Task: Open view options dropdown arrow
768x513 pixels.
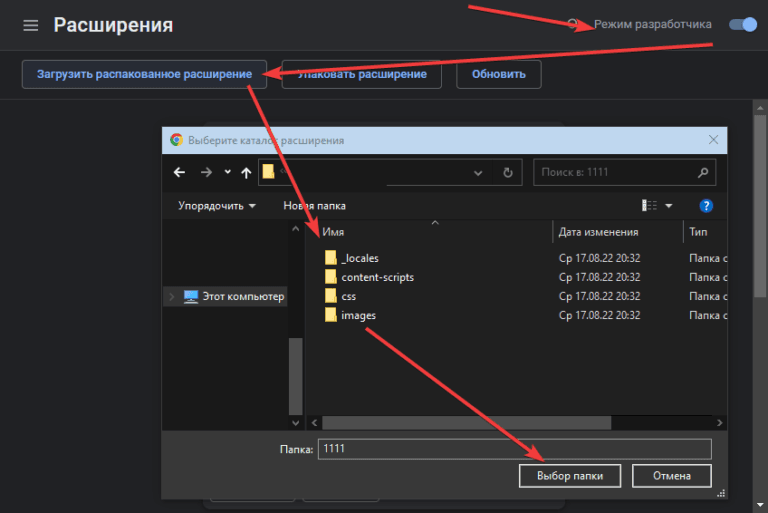Action: (x=669, y=205)
